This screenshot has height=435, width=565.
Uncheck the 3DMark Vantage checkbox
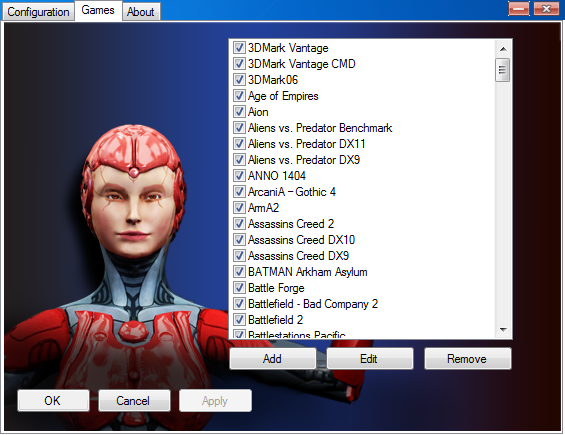click(x=239, y=48)
